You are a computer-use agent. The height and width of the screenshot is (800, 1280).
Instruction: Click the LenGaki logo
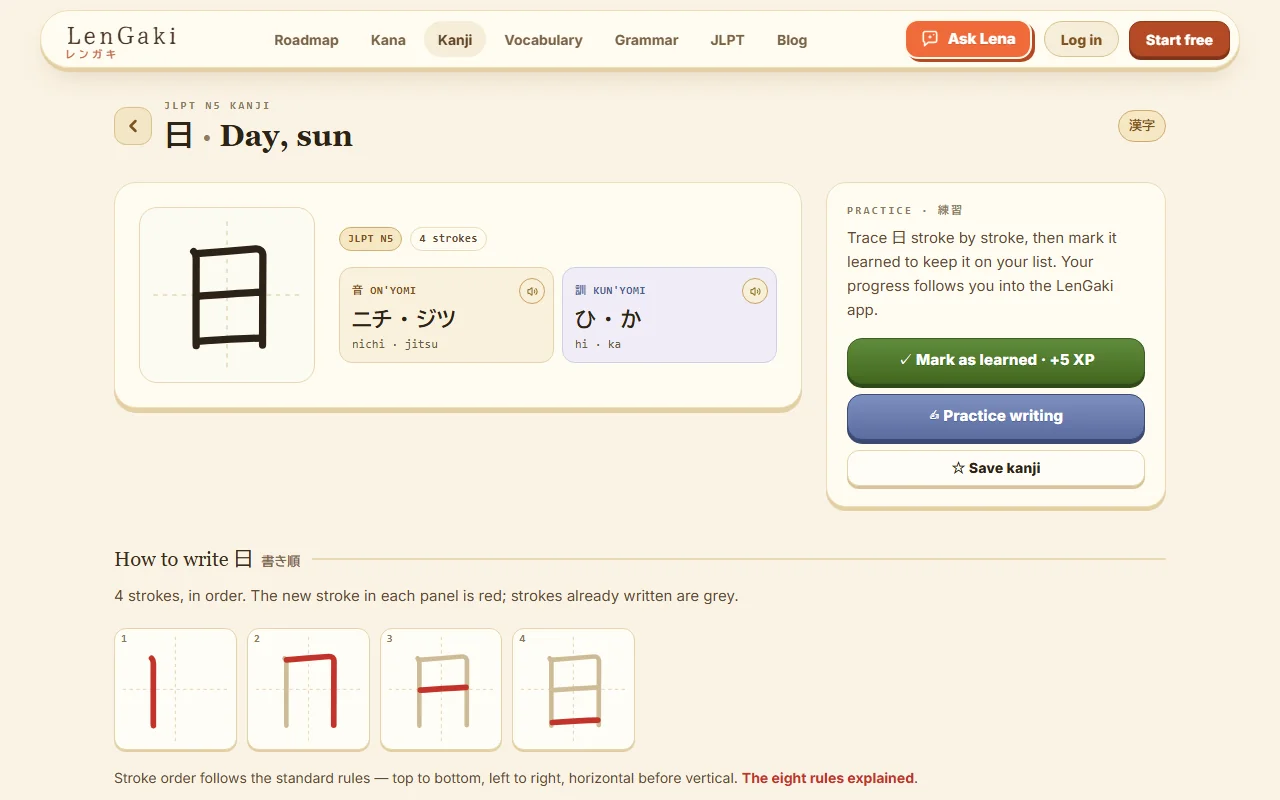point(121,41)
